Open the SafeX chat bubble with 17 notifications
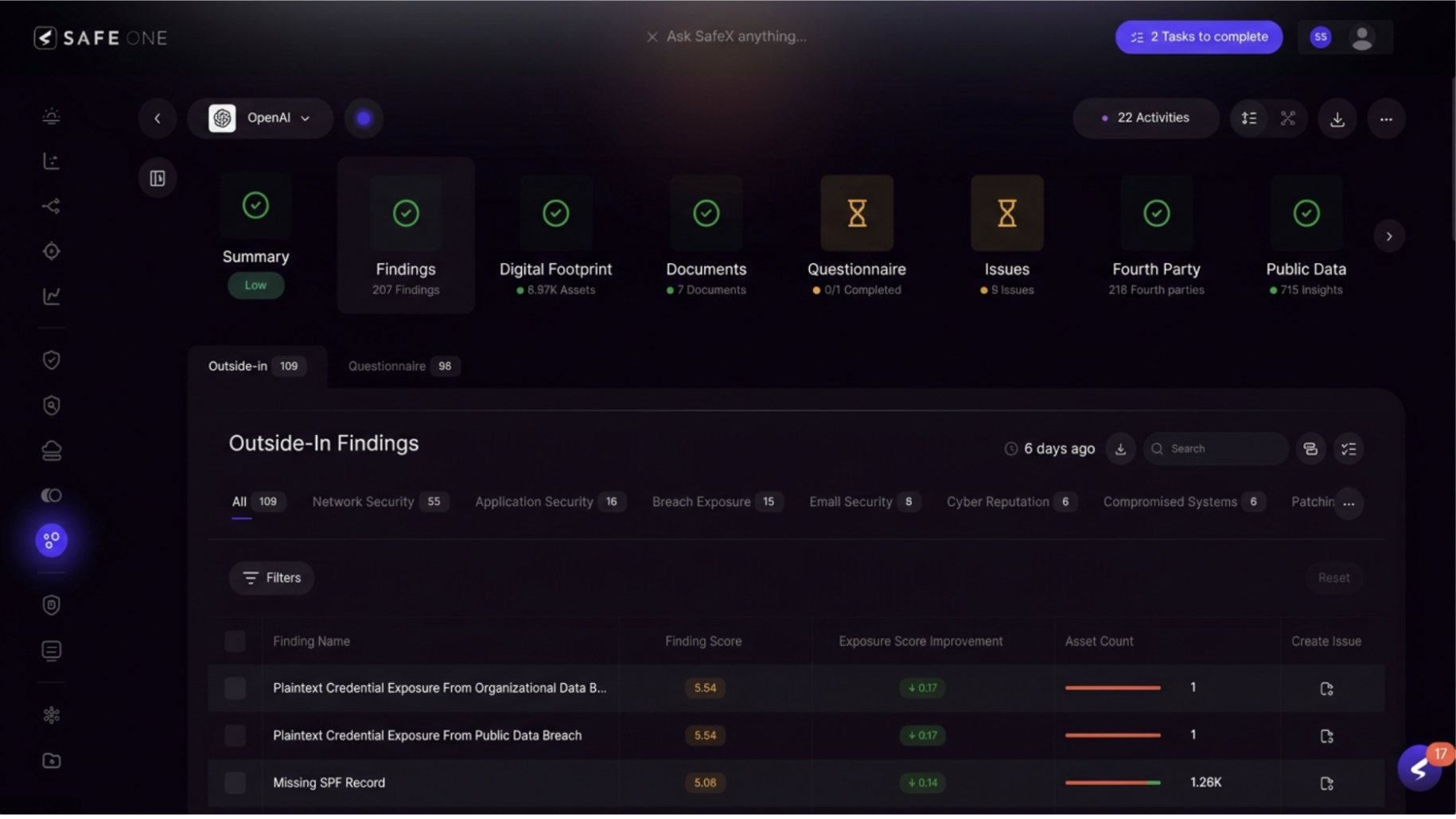Image resolution: width=1456 pixels, height=819 pixels. click(1420, 768)
